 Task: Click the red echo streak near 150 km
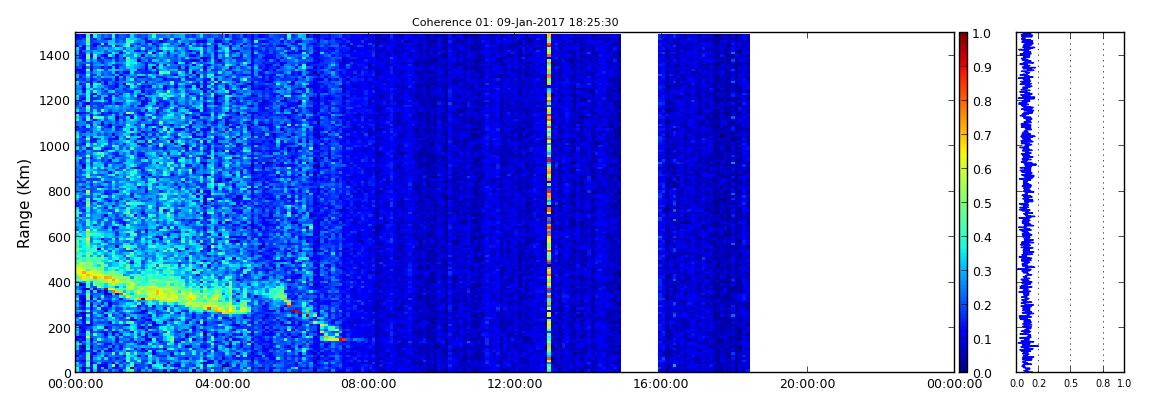coord(340,339)
